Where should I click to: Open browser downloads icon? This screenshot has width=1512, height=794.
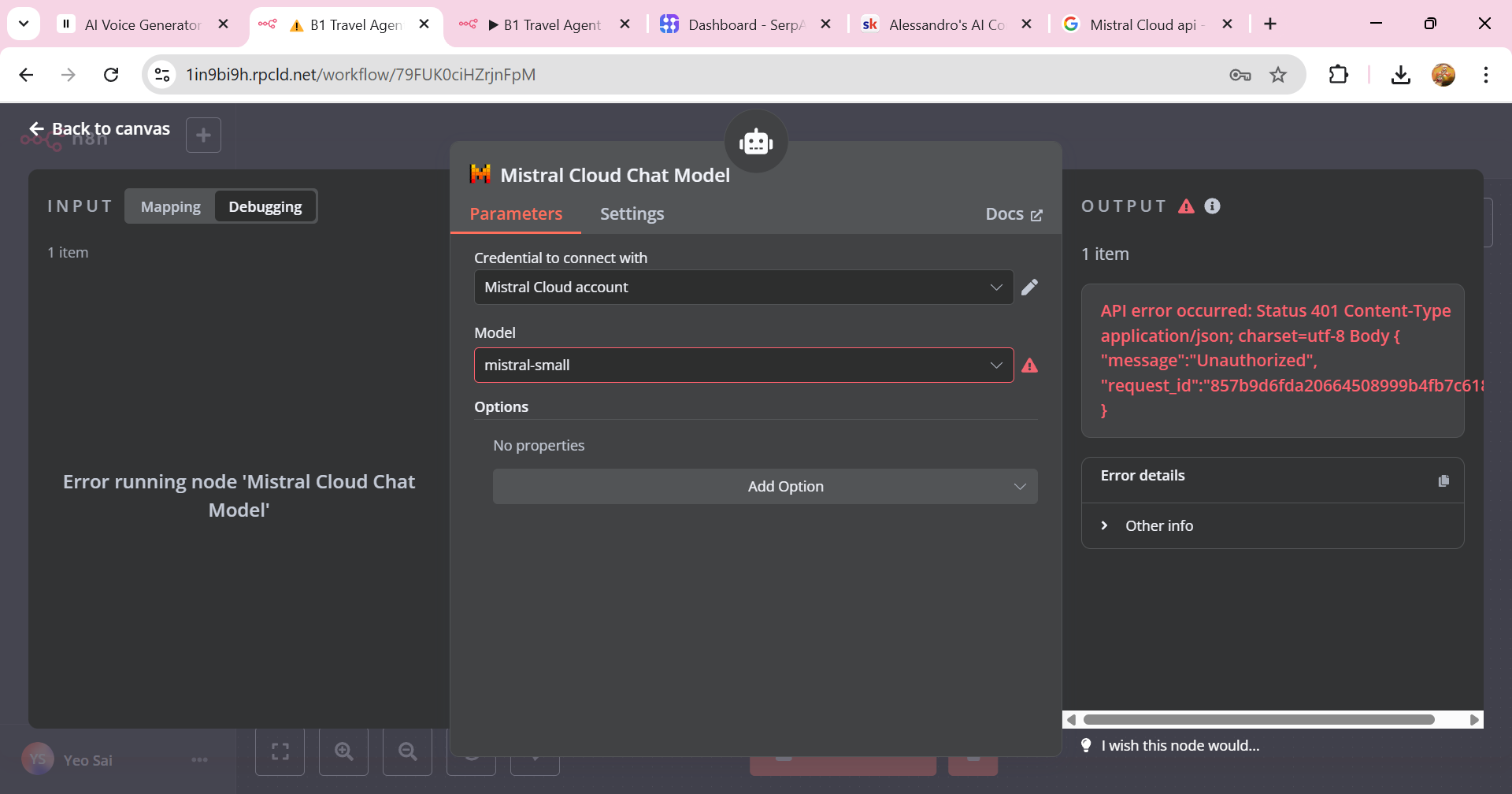pyautogui.click(x=1400, y=75)
